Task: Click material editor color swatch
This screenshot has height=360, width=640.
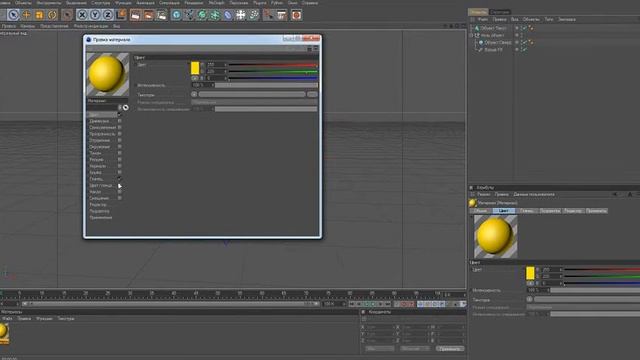Action: (195, 68)
